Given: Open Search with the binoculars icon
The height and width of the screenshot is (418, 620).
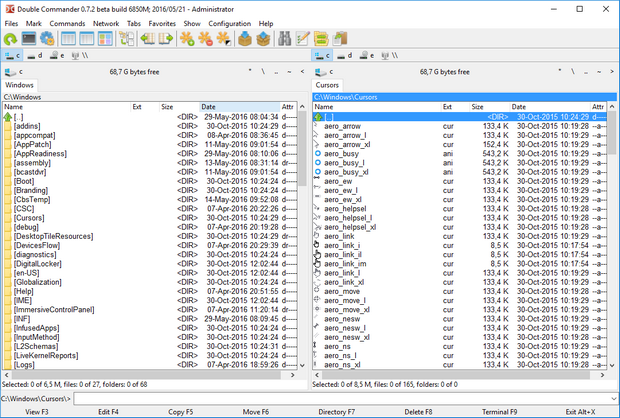Looking at the screenshot, I should coord(284,39).
